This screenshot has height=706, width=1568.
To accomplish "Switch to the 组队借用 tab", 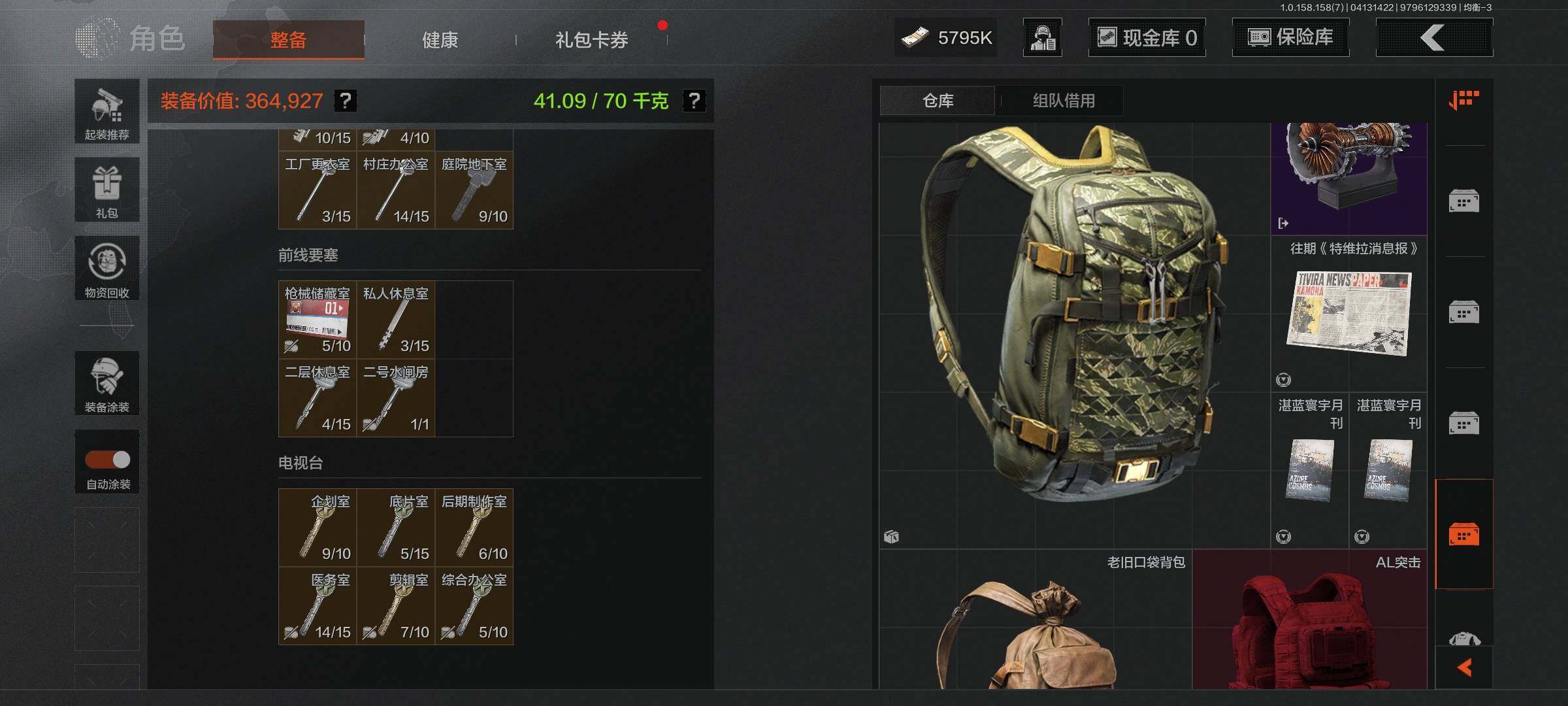I will point(1064,101).
